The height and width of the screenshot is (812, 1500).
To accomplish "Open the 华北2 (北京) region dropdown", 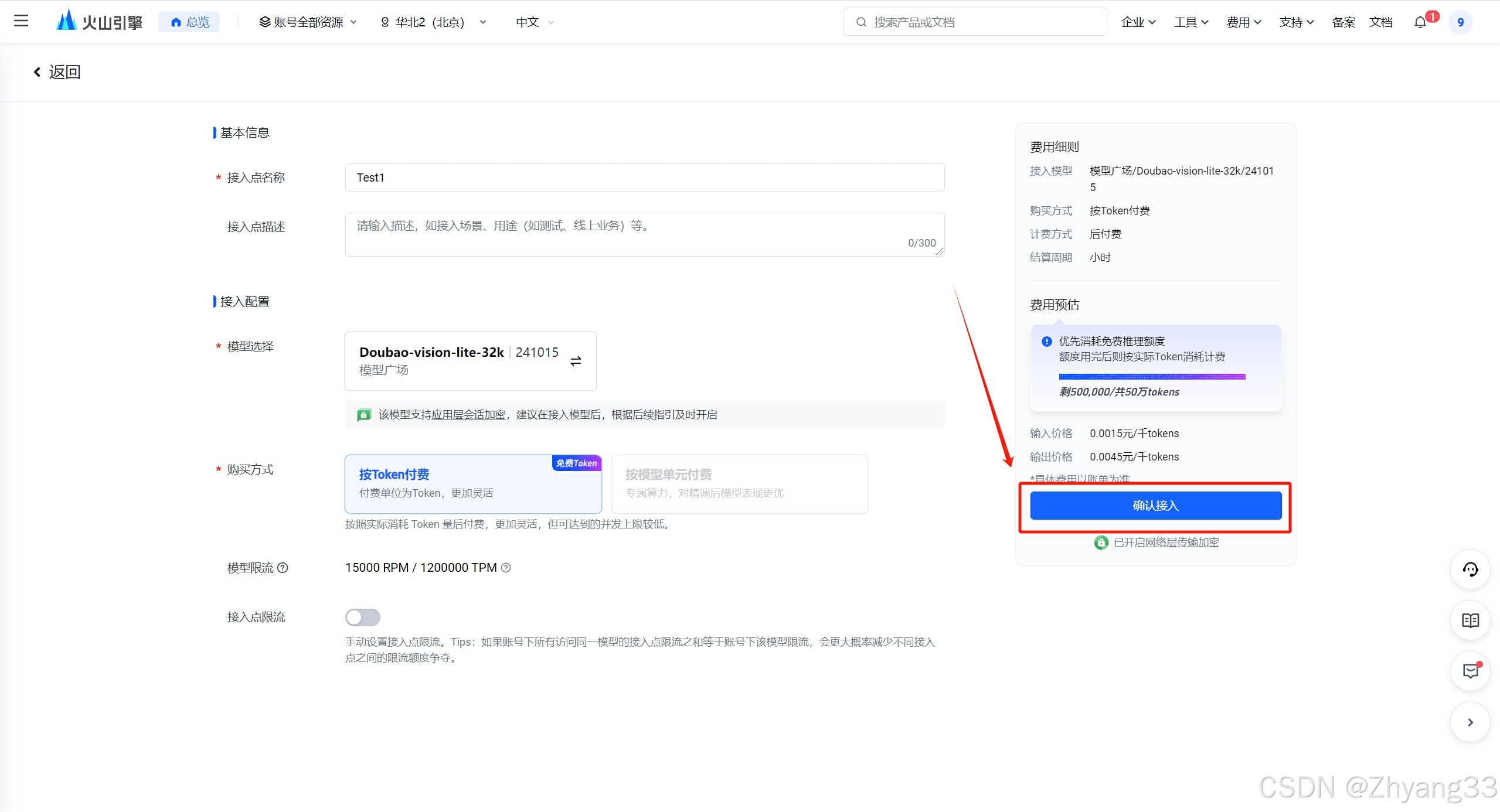I will [x=434, y=22].
